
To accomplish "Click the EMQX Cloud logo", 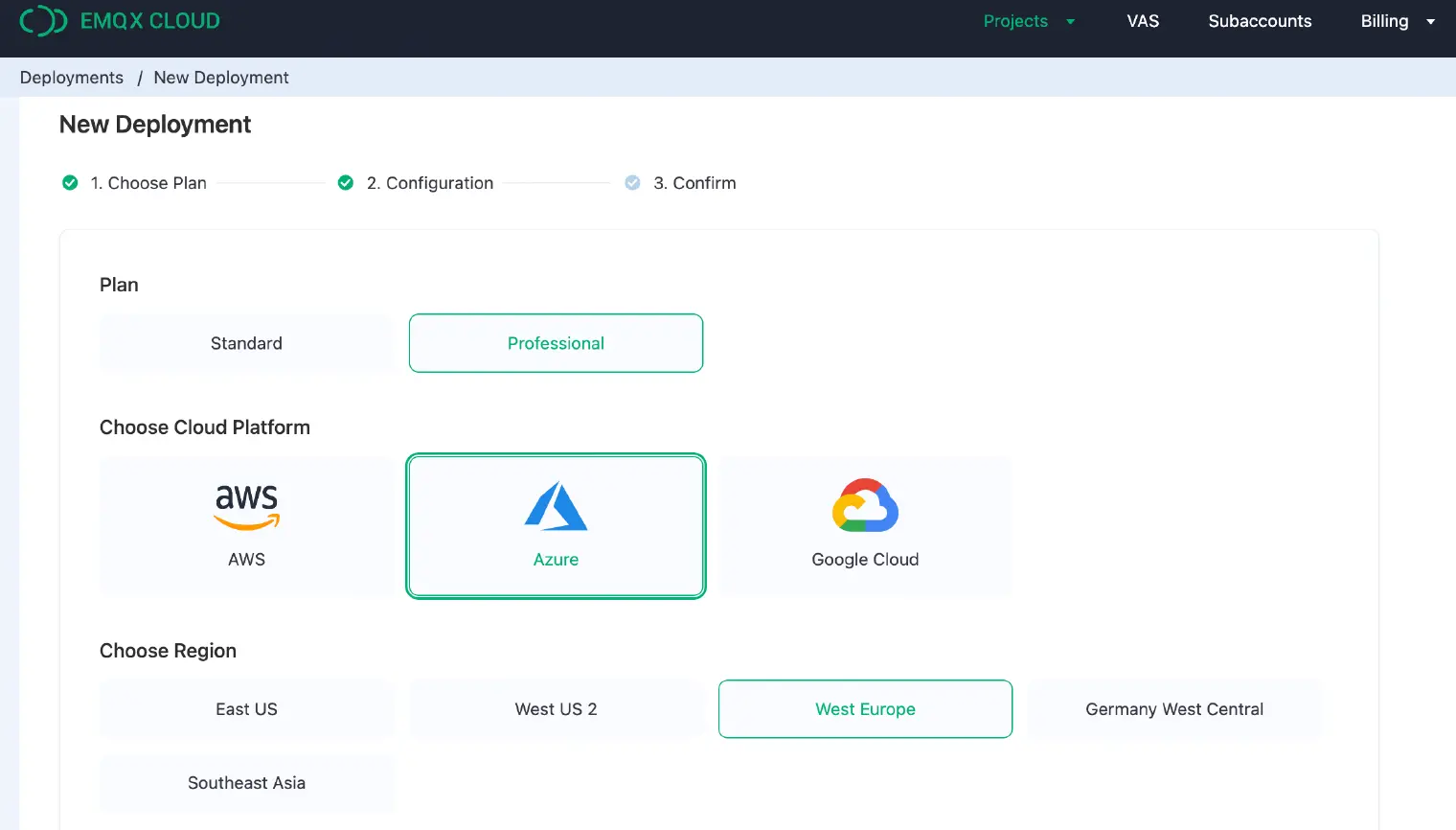I will (120, 21).
